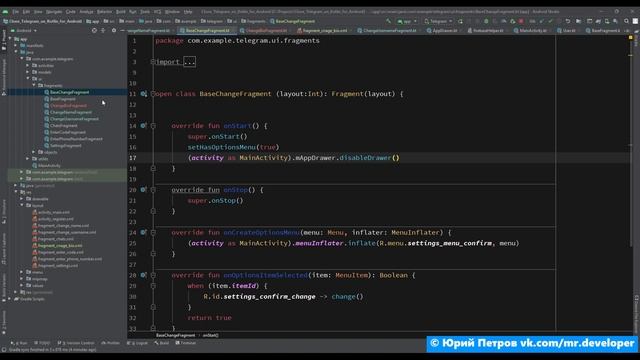The image size is (640, 360).
Task: Select fragment_chats.xml layout file
Action: (x=56, y=239)
